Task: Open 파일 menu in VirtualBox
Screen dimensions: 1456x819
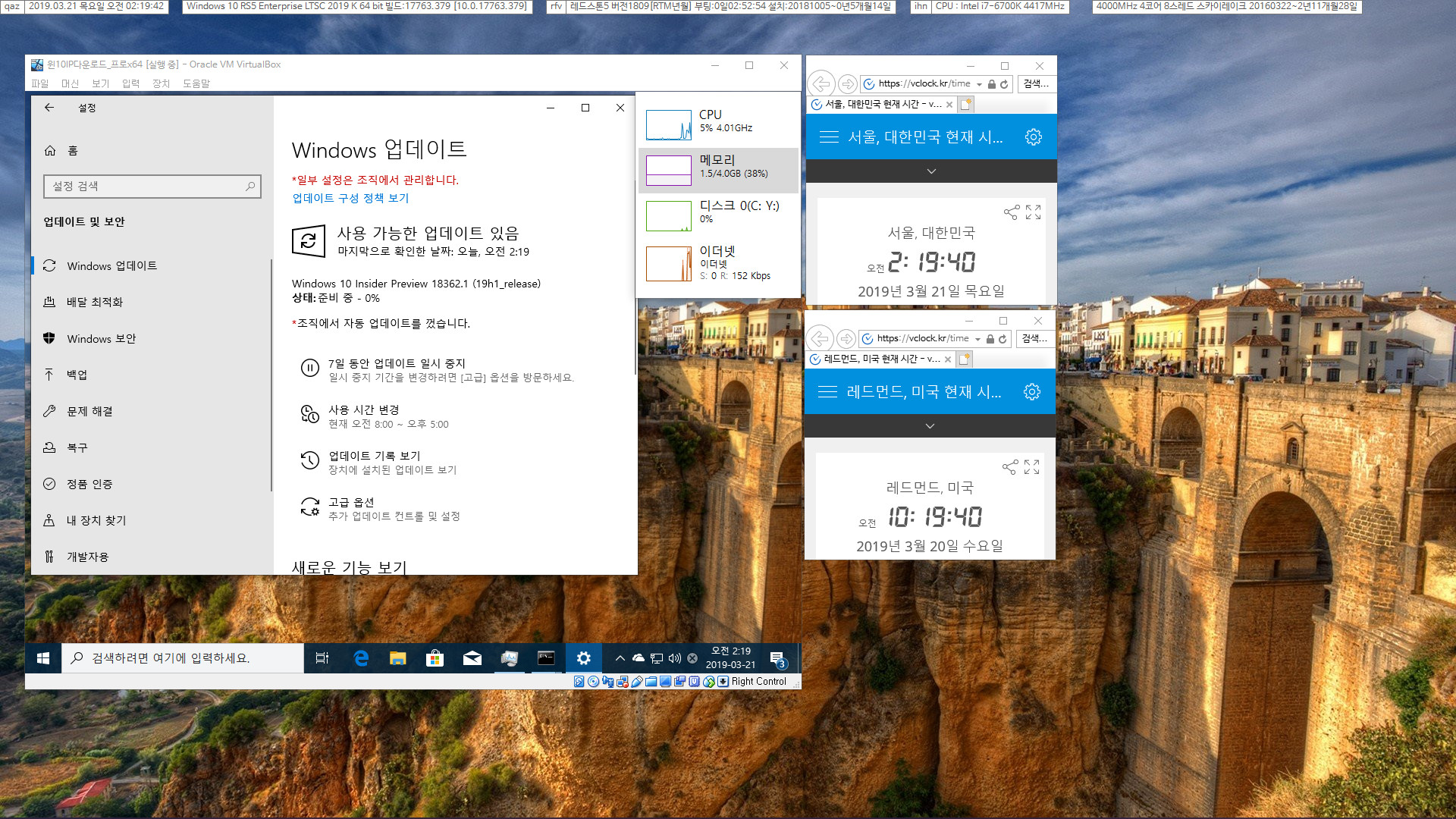Action: point(39,83)
